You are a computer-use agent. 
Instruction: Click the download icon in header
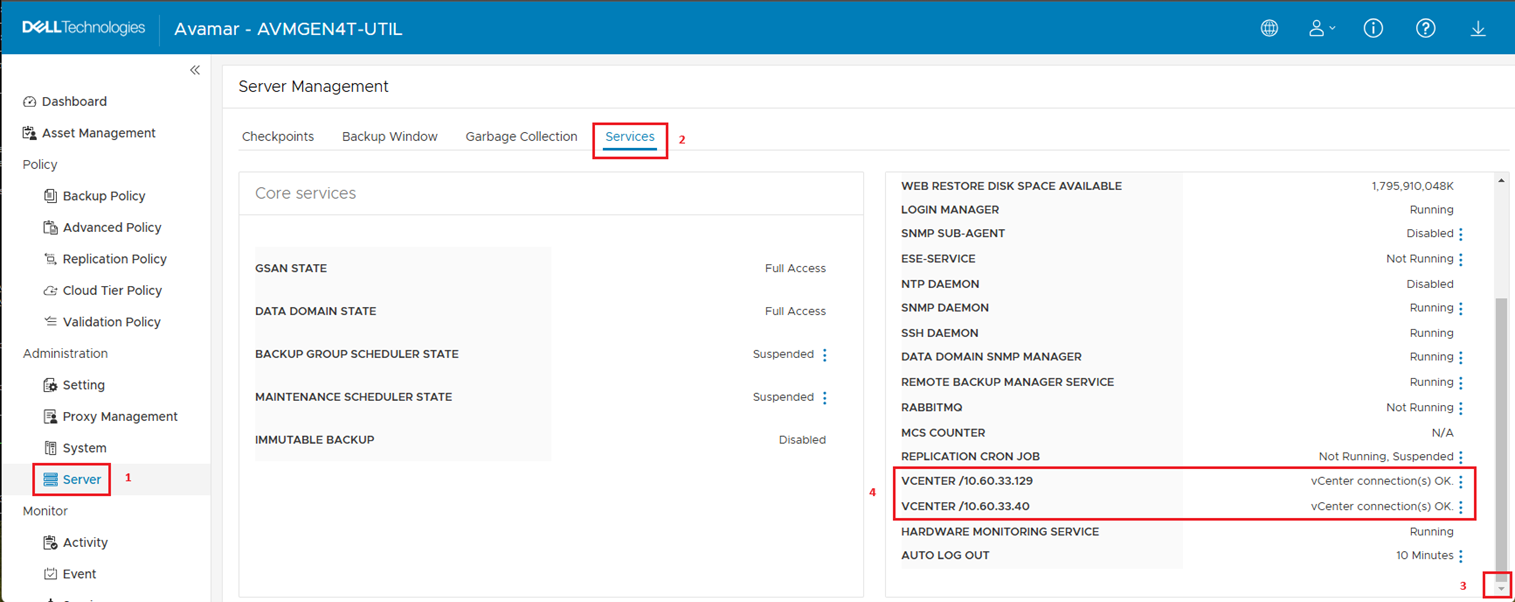[1478, 28]
